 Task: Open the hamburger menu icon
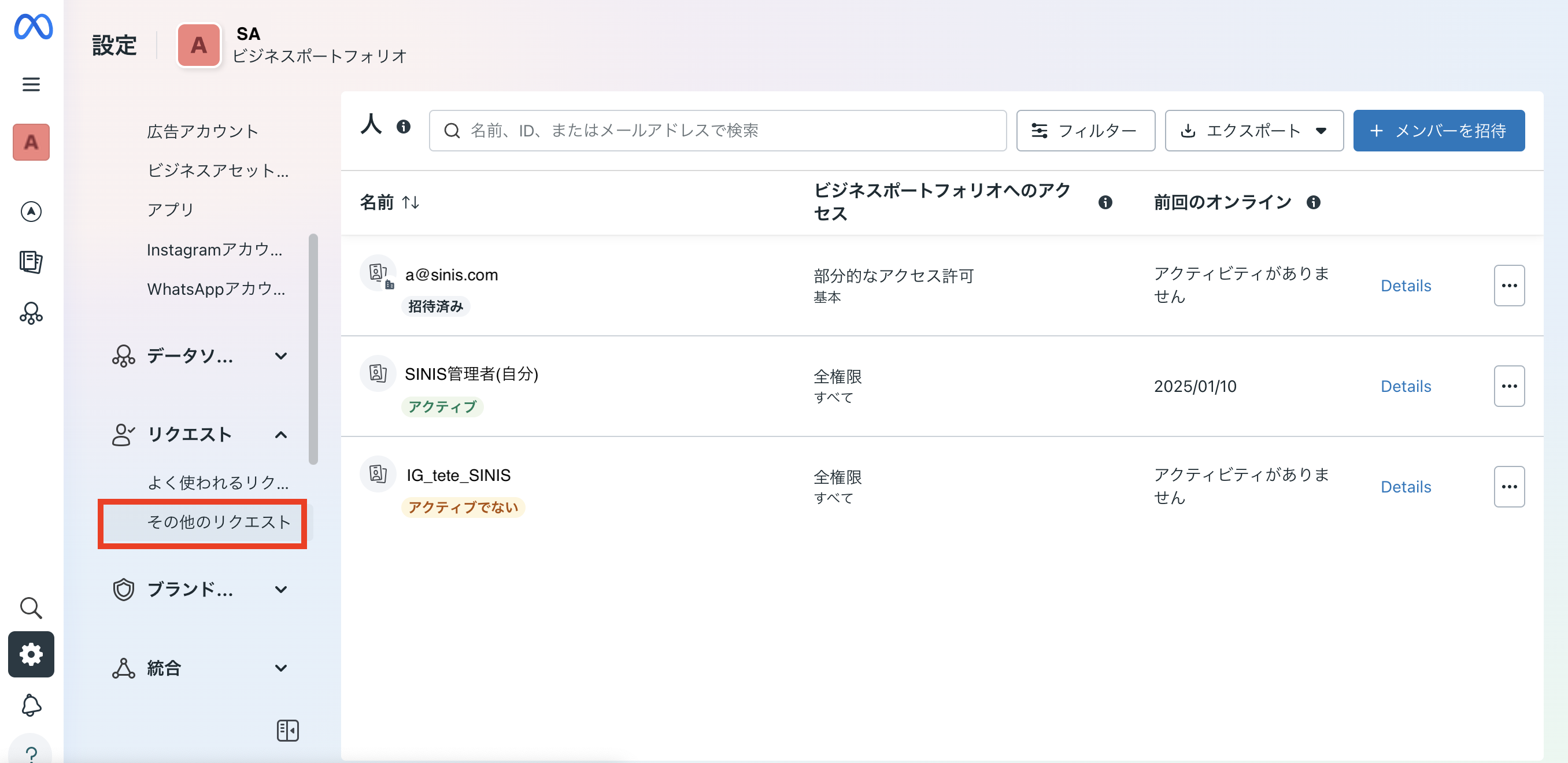(31, 84)
